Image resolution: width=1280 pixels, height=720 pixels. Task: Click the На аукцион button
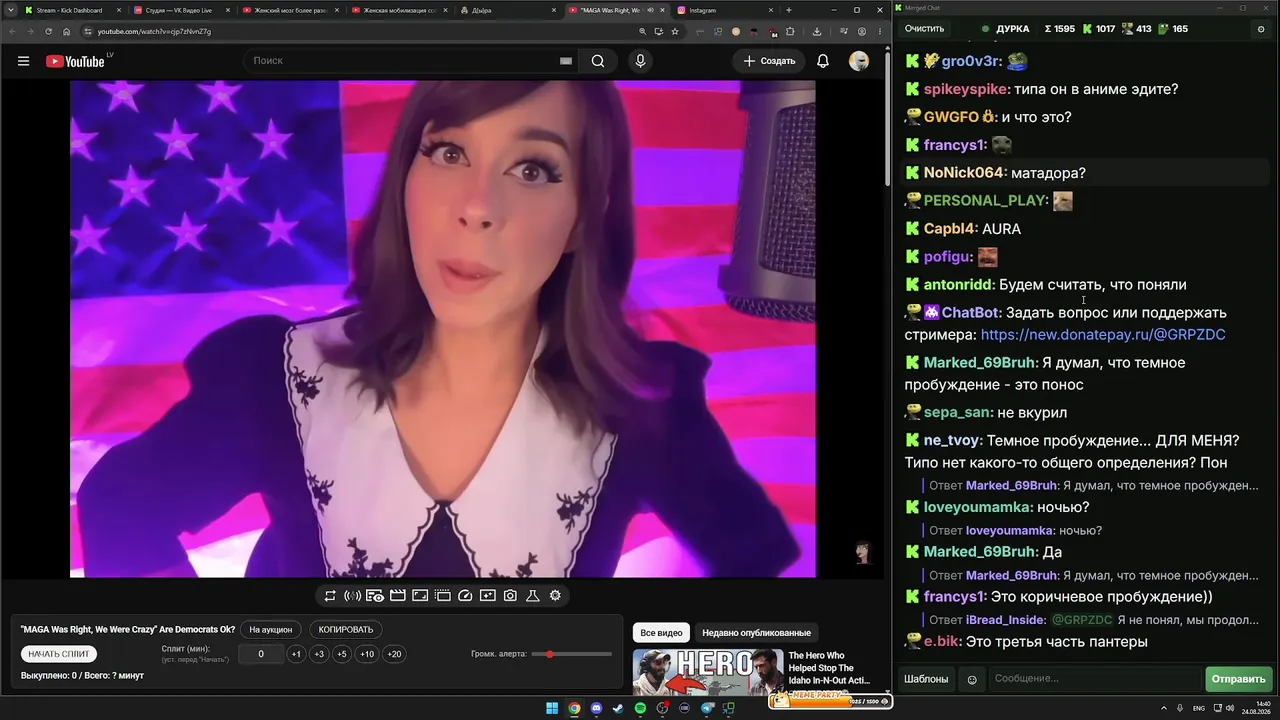271,630
